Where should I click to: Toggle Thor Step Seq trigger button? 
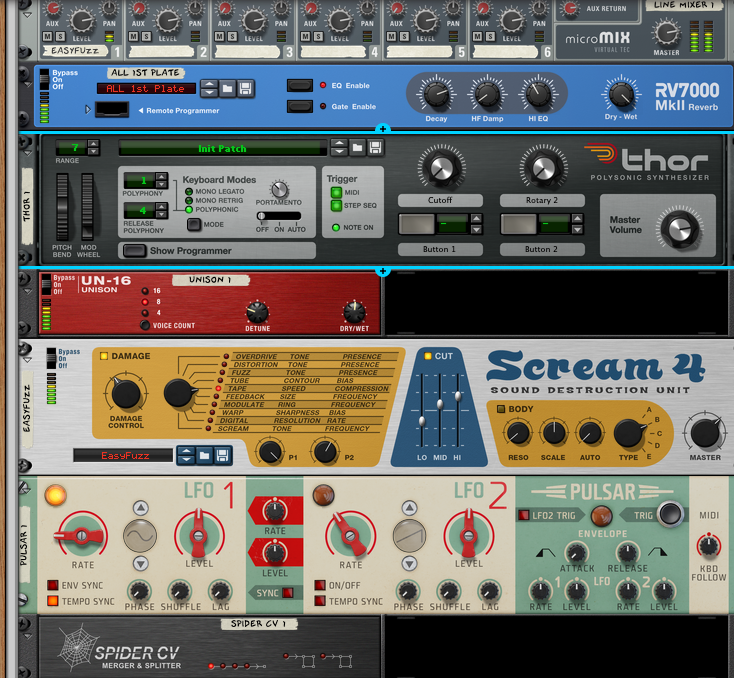coord(336,205)
